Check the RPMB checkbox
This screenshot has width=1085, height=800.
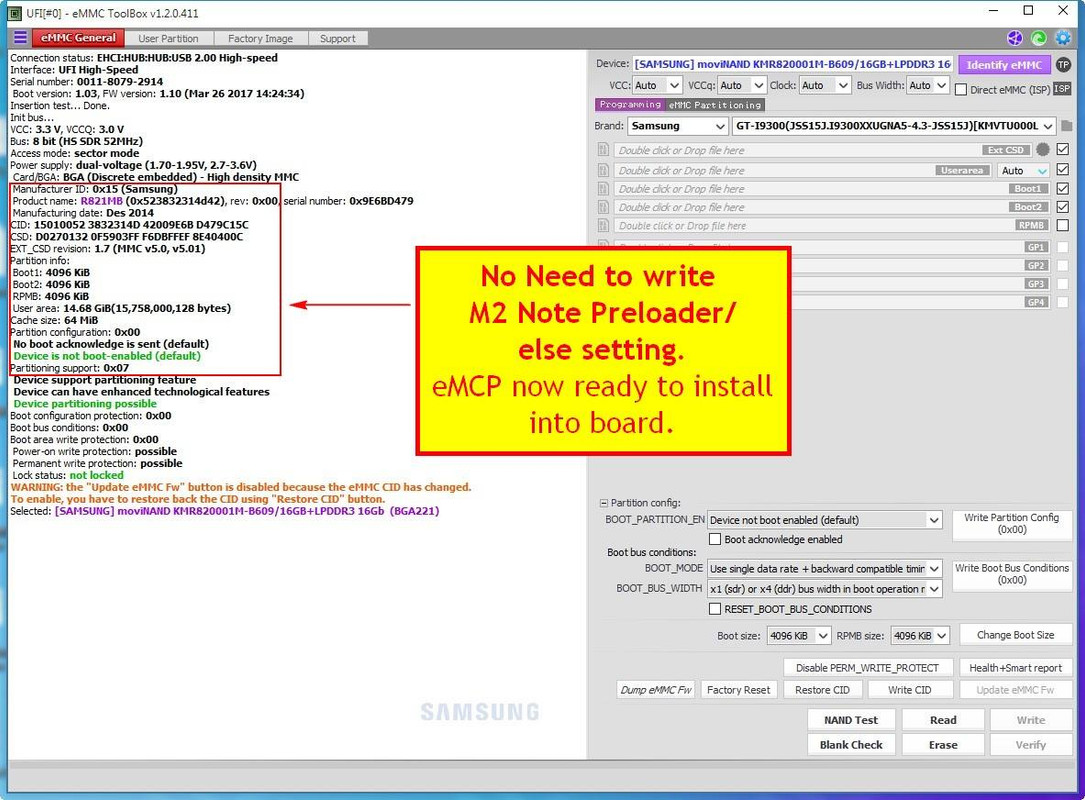pos(1063,225)
